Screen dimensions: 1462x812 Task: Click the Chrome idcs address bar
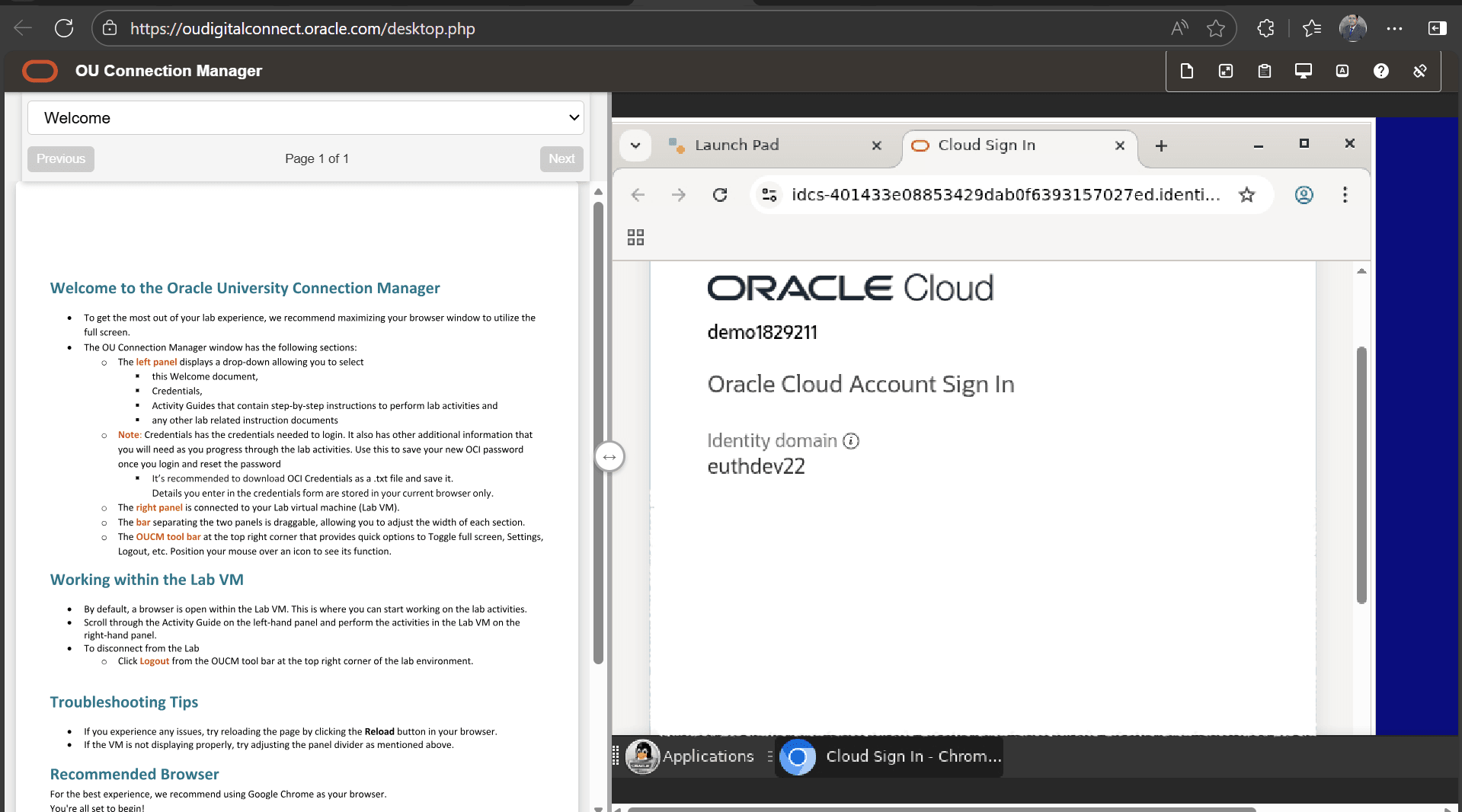[x=1006, y=195]
